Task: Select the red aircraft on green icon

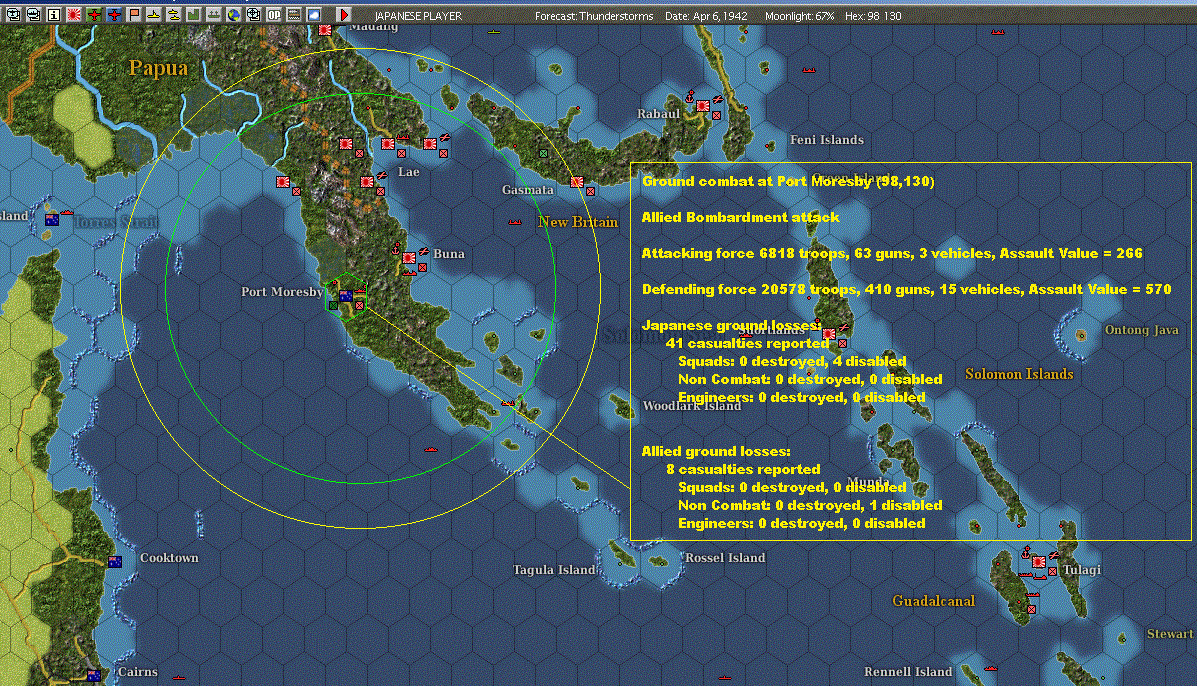Action: tap(94, 14)
